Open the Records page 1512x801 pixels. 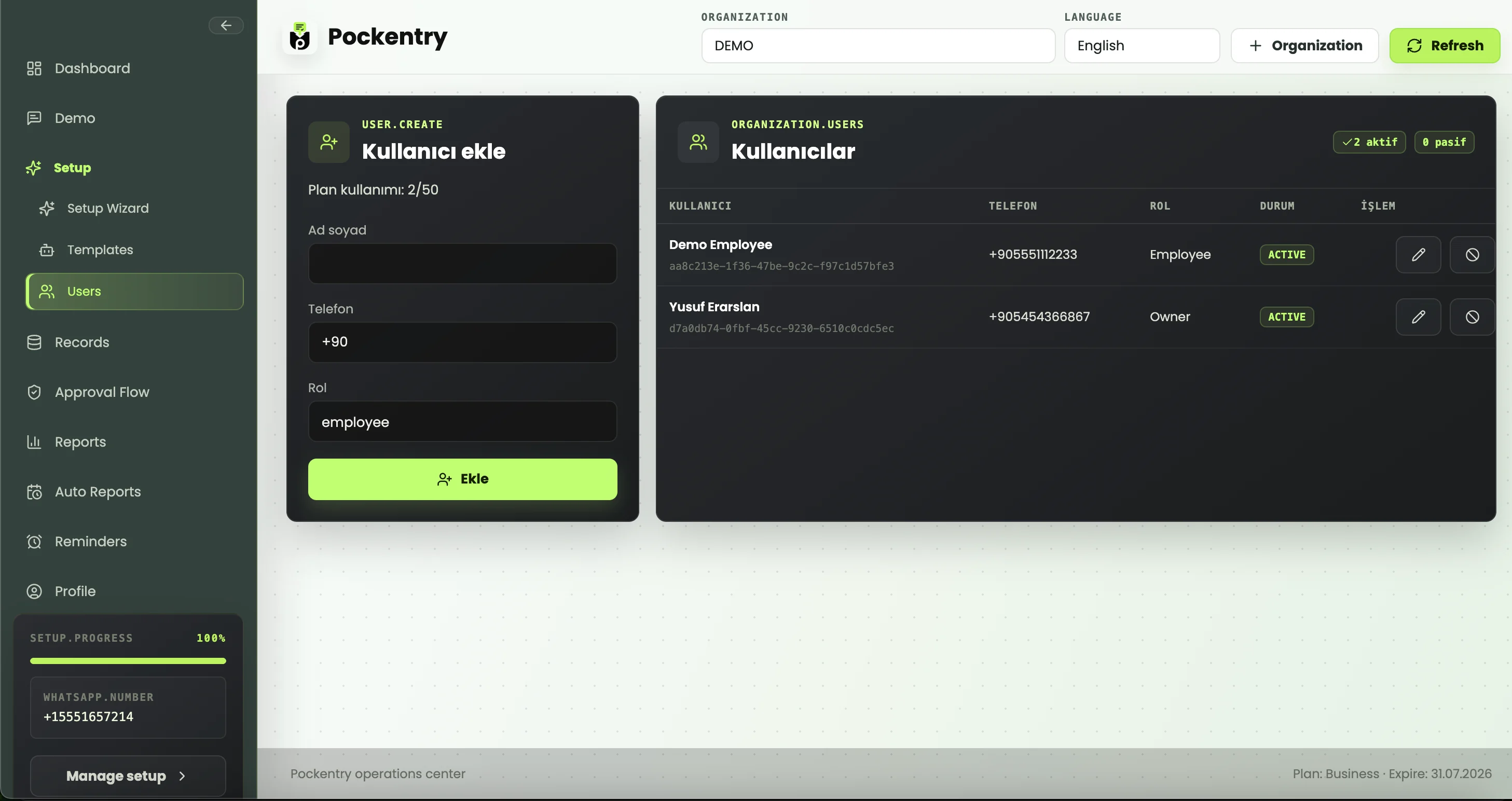pyautogui.click(x=134, y=342)
